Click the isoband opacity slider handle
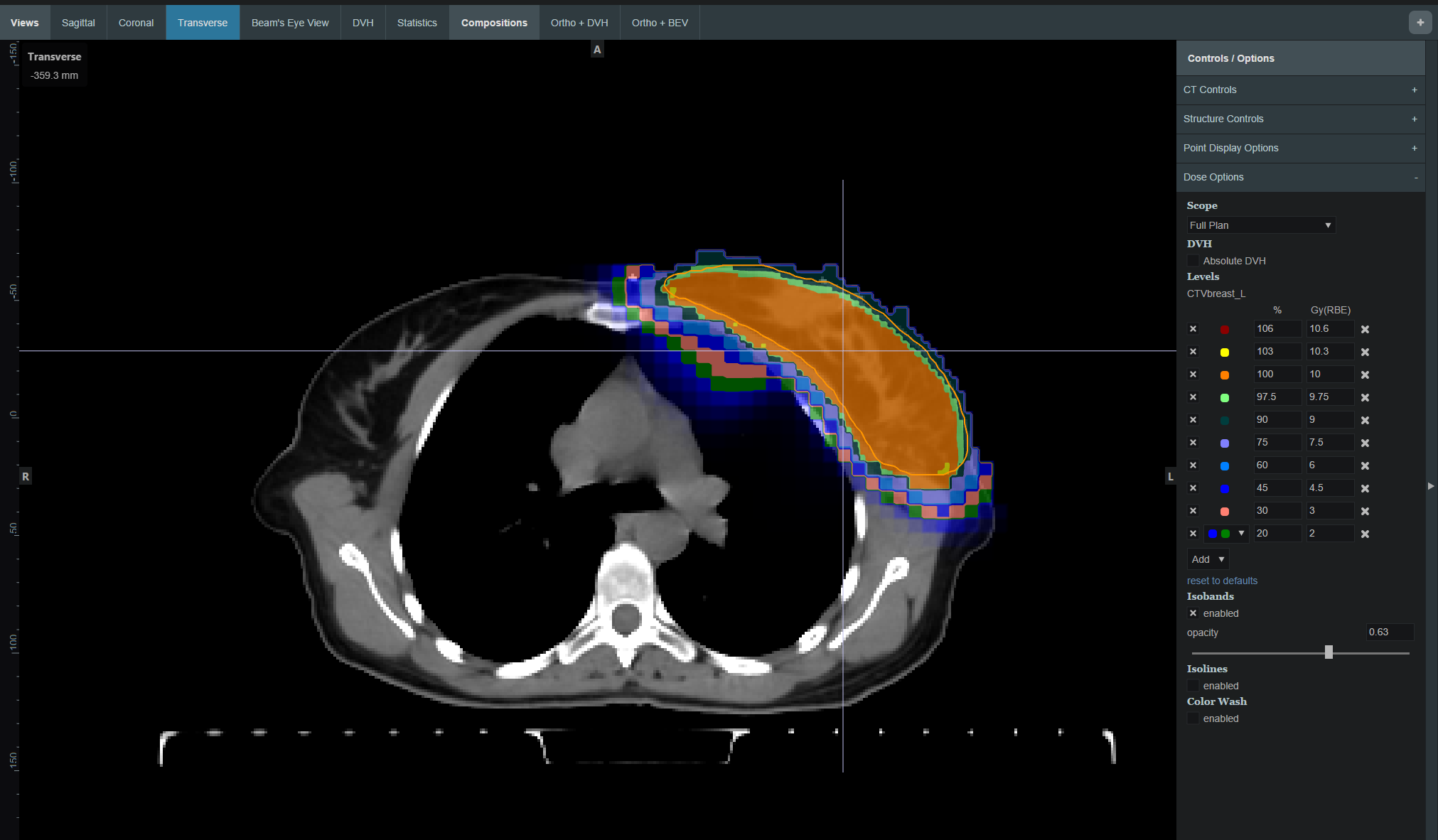Image resolution: width=1438 pixels, height=840 pixels. pos(1329,652)
